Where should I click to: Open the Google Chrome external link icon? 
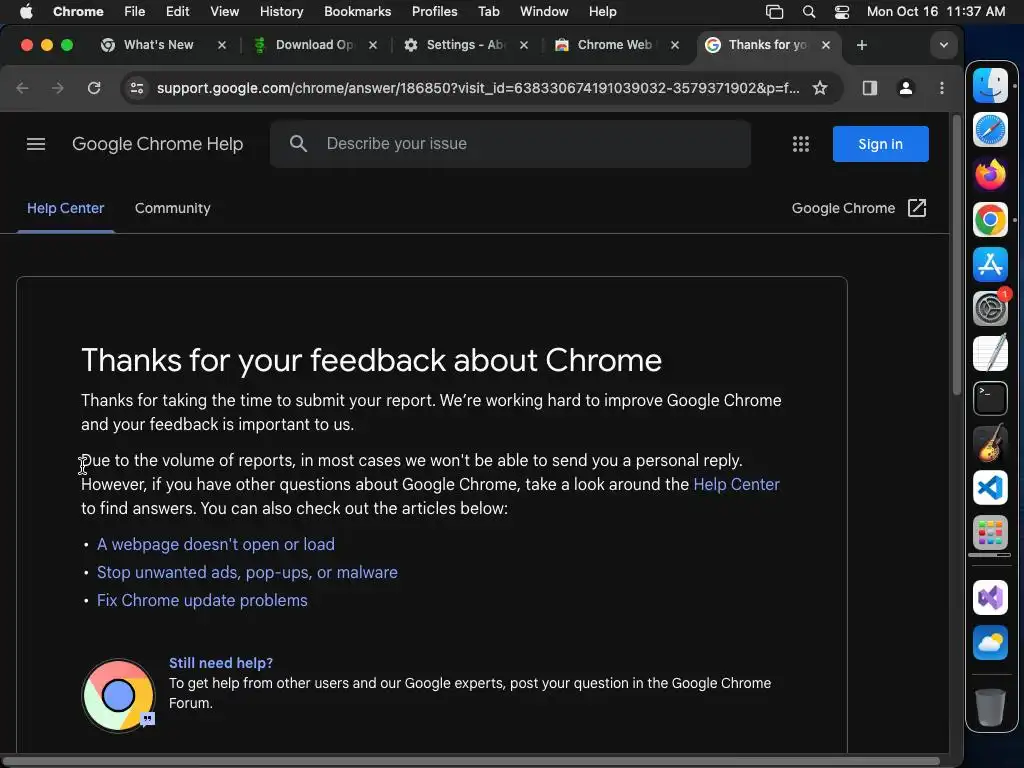pos(917,208)
